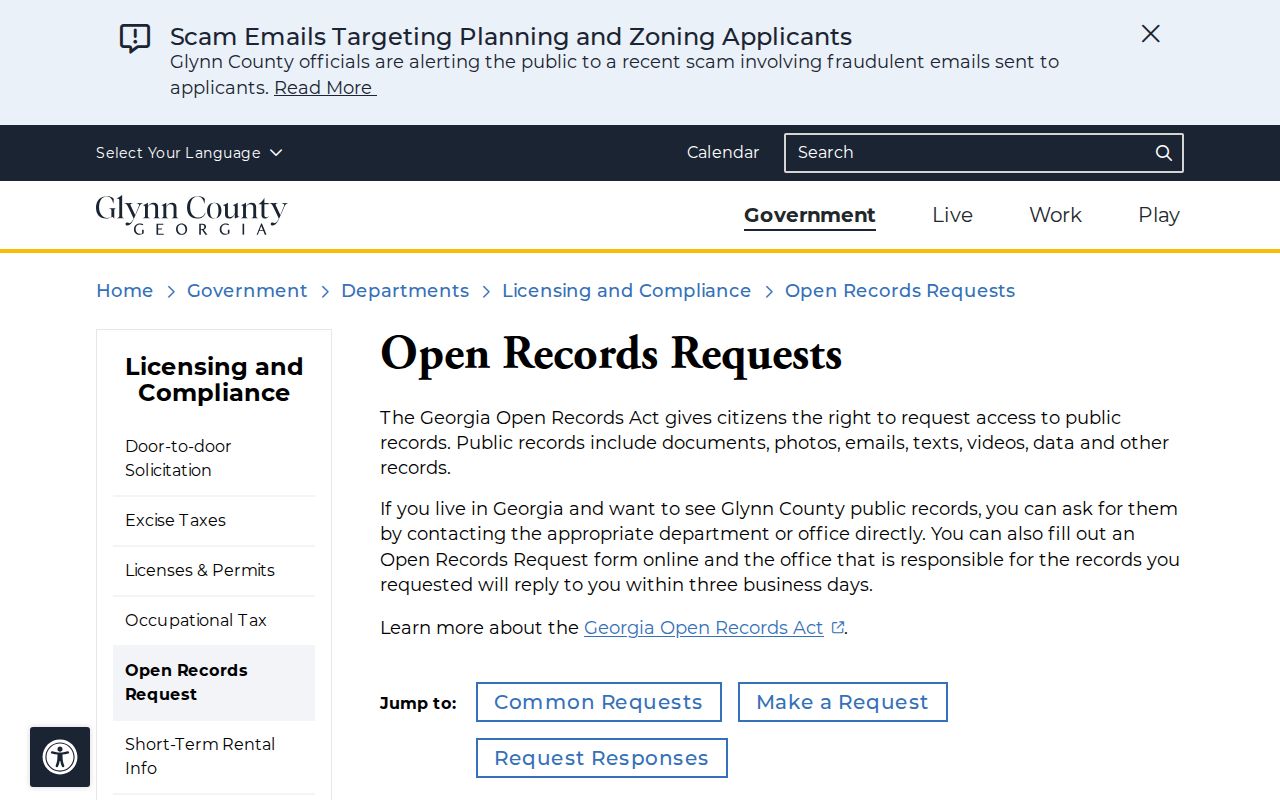Open Excise Taxes sidebar item

tap(214, 520)
